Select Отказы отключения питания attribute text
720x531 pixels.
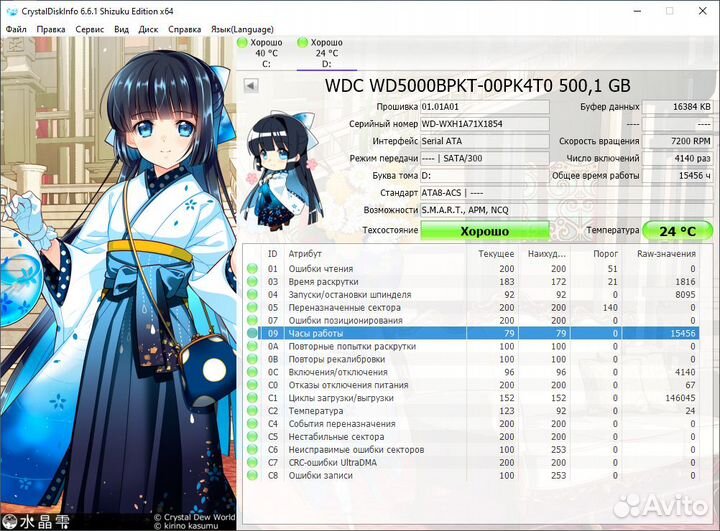pos(348,385)
